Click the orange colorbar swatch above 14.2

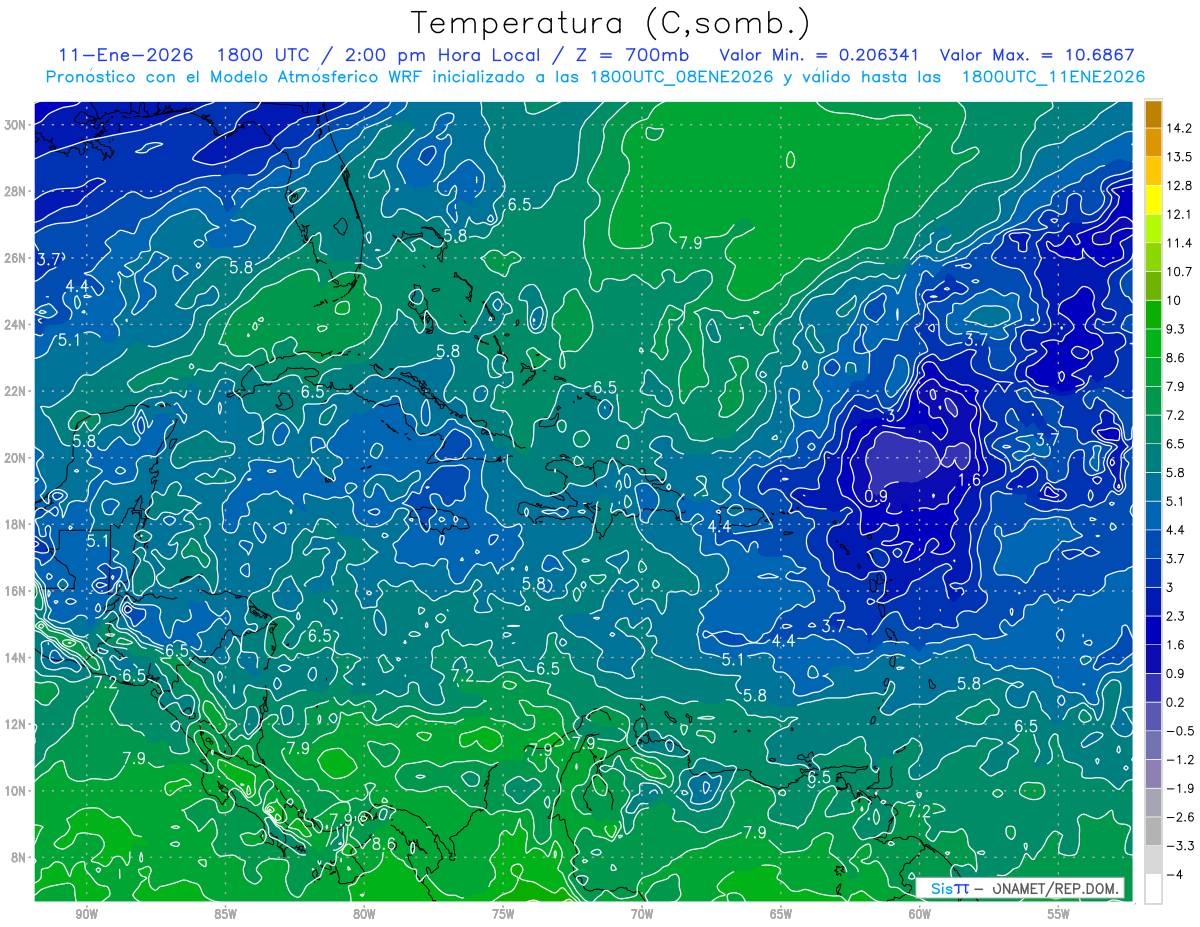[x=1153, y=114]
